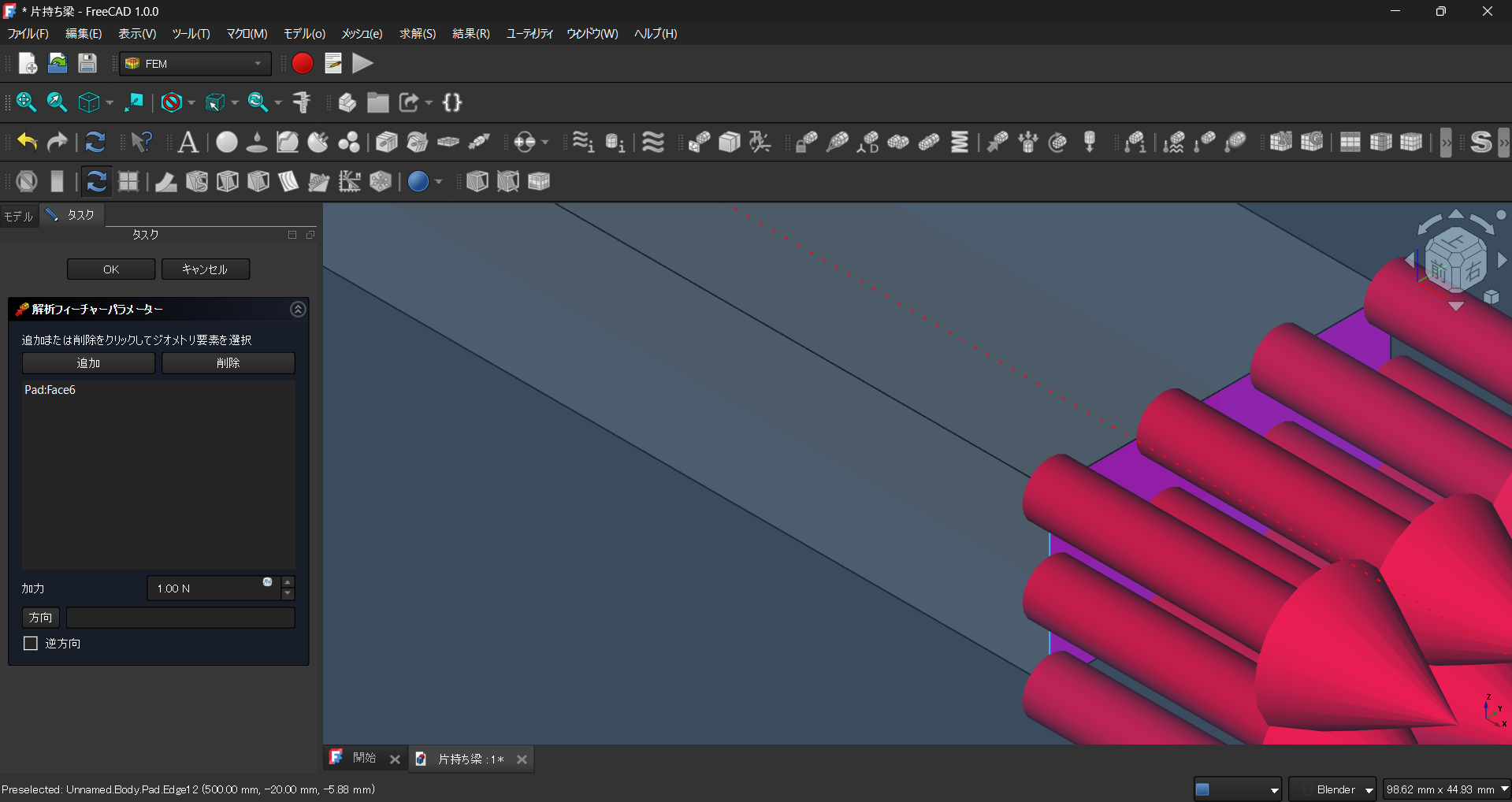Refresh the document with the blue arrows
Viewport: 1512px width, 802px height.
tap(95, 142)
